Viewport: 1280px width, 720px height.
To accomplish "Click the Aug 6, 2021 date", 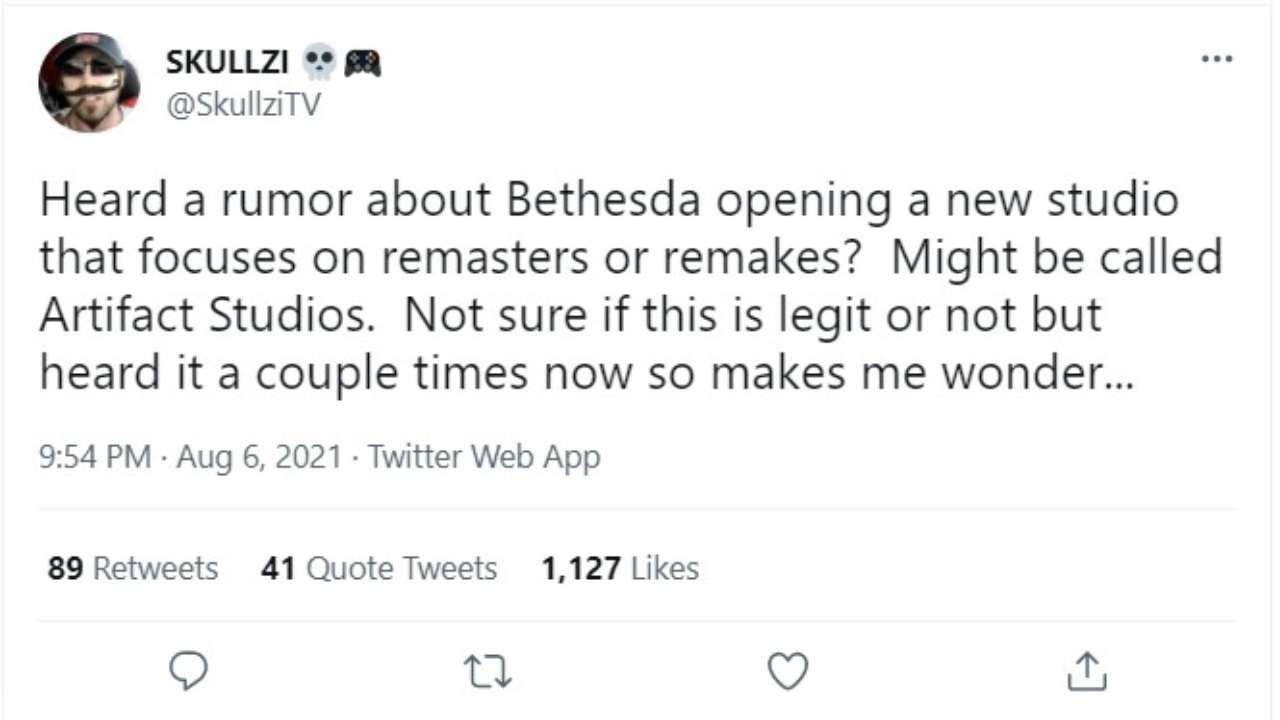I will point(260,458).
